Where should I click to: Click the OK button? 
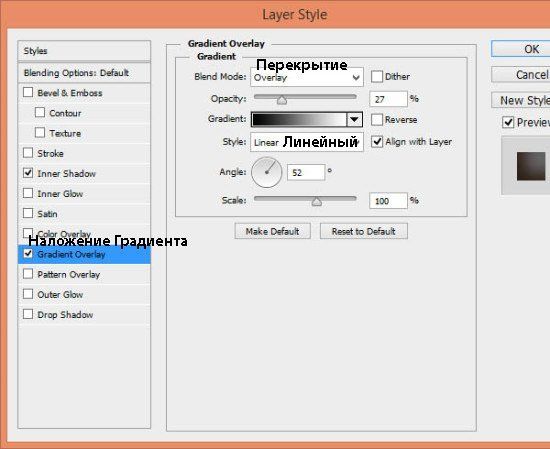[521, 49]
